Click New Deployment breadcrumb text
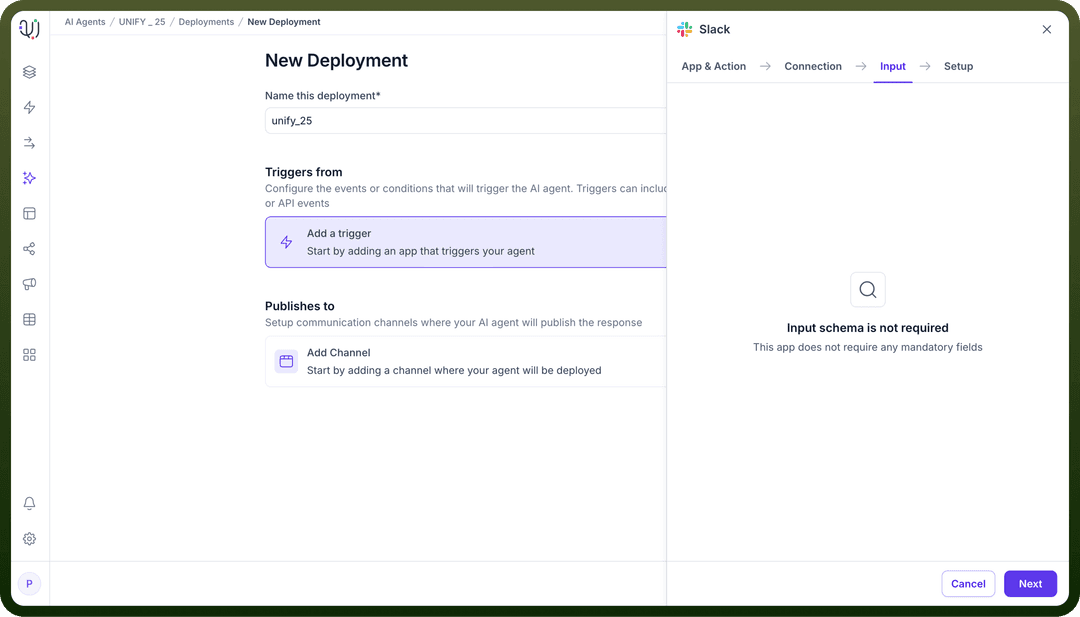This screenshot has width=1080, height=617. click(x=284, y=22)
